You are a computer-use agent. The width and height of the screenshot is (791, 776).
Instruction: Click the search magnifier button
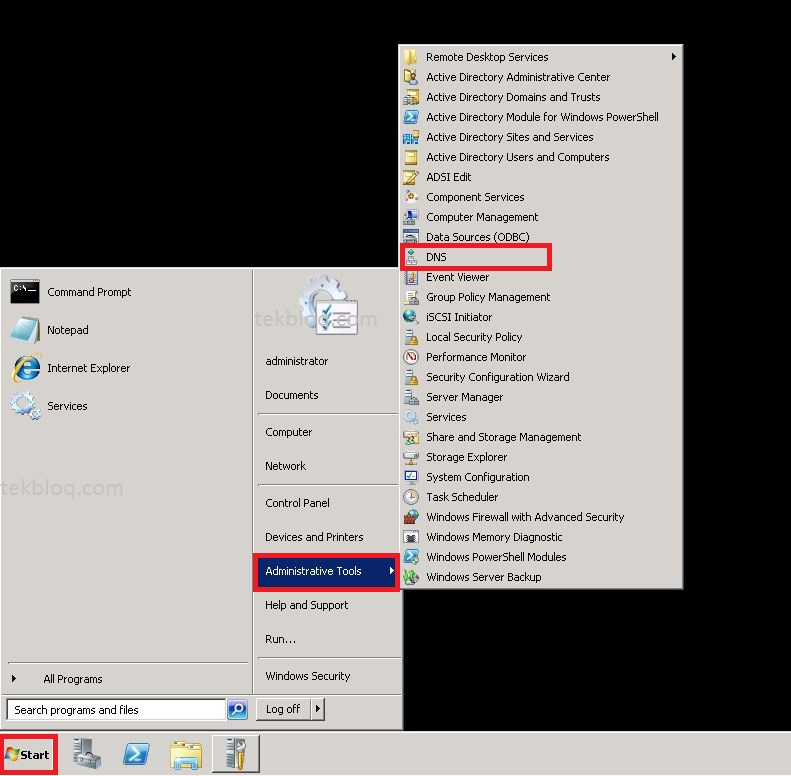click(x=238, y=709)
